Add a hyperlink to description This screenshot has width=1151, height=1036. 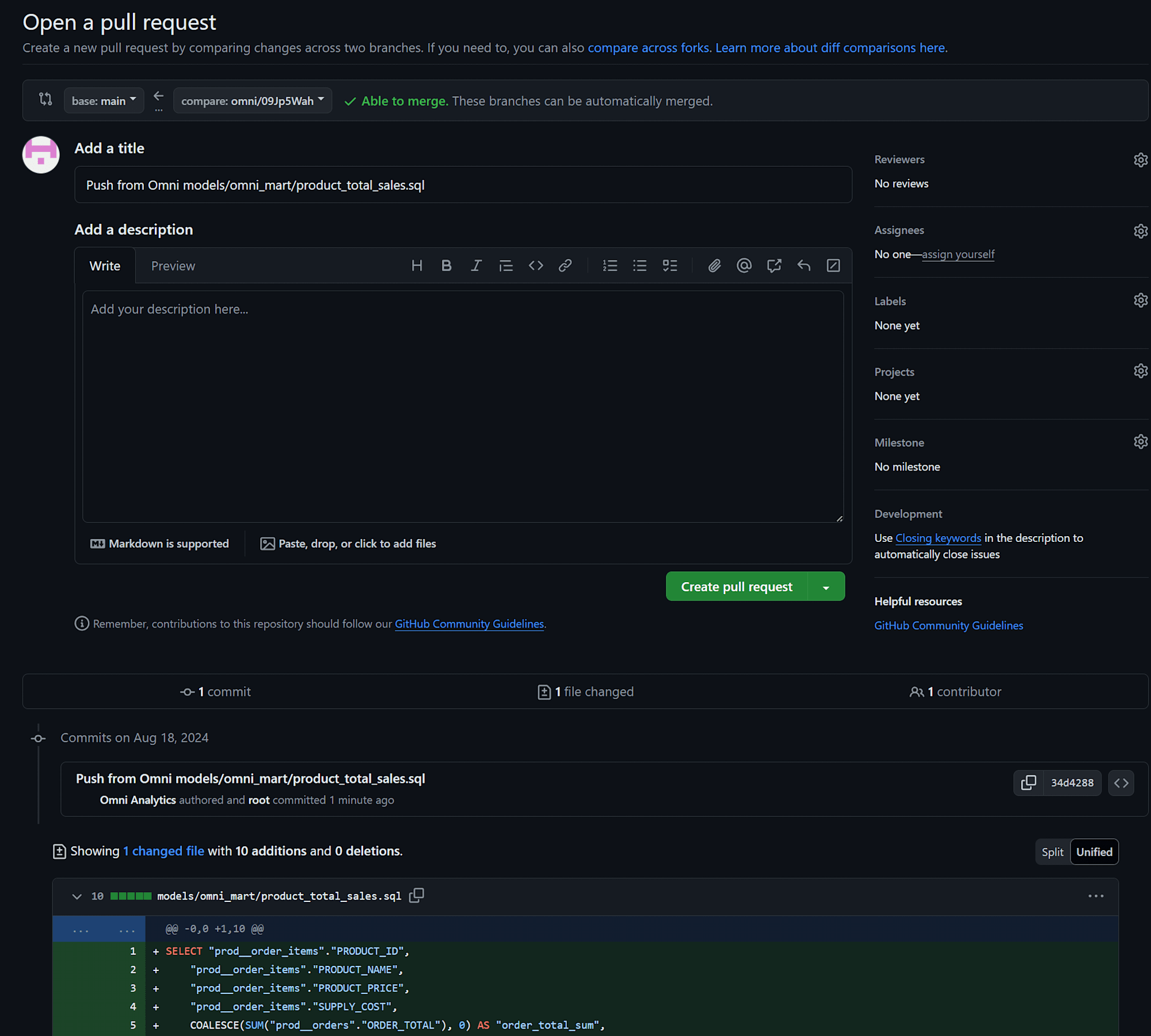[565, 265]
